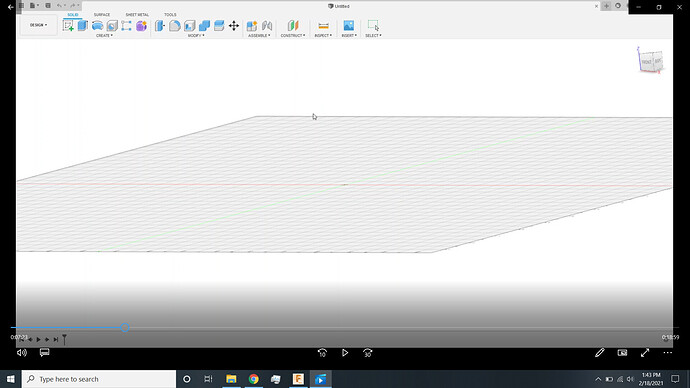The image size is (690, 388).
Task: Select the Extrude tool icon
Action: (x=82, y=26)
